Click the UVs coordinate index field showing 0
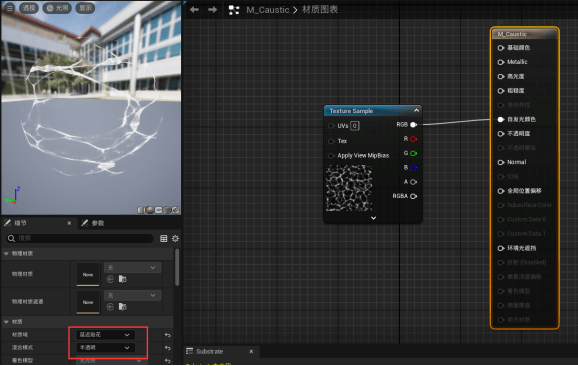This screenshot has height=366, width=578. coord(354,126)
